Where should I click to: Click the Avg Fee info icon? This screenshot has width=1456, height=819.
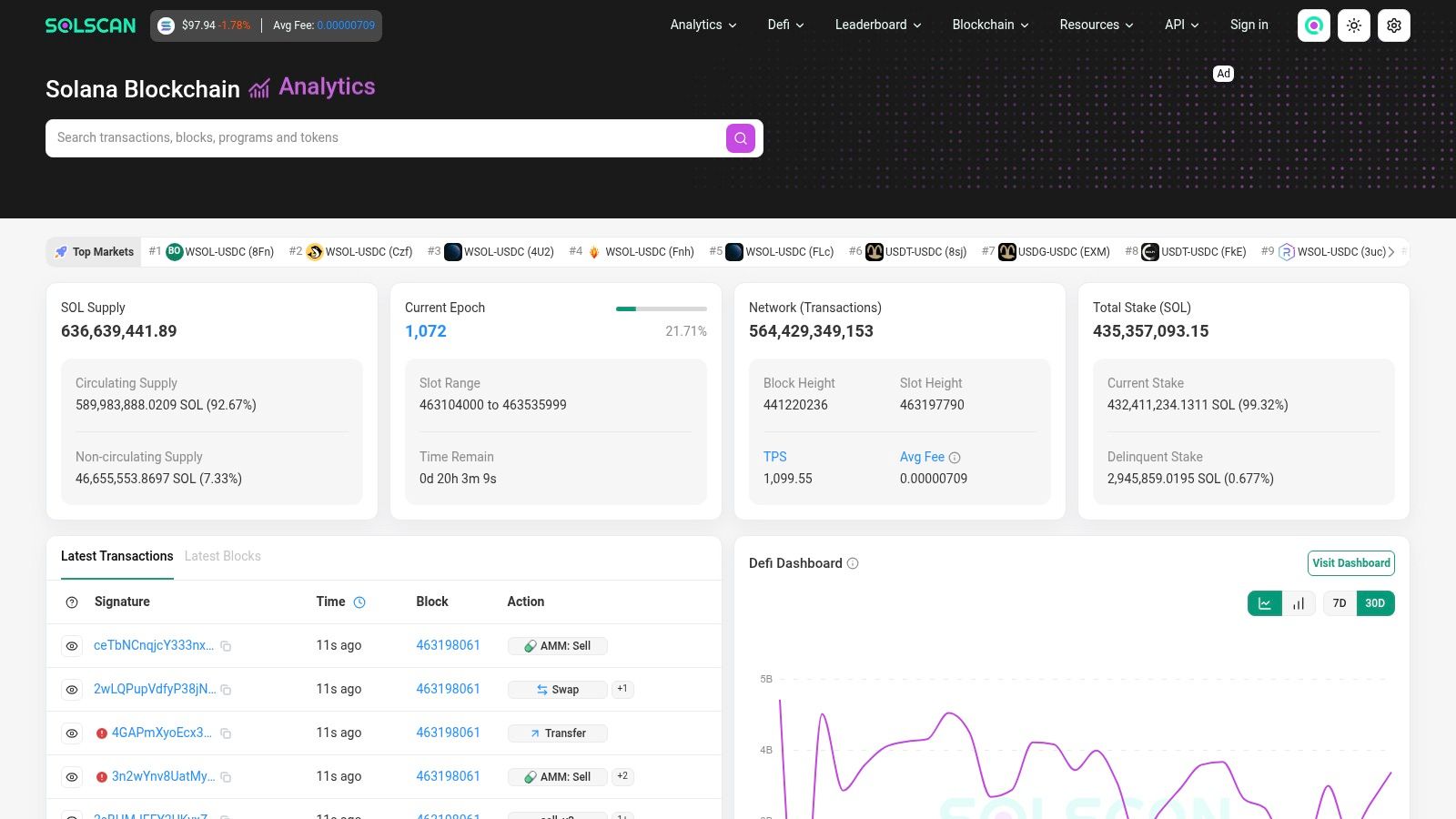coord(955,458)
